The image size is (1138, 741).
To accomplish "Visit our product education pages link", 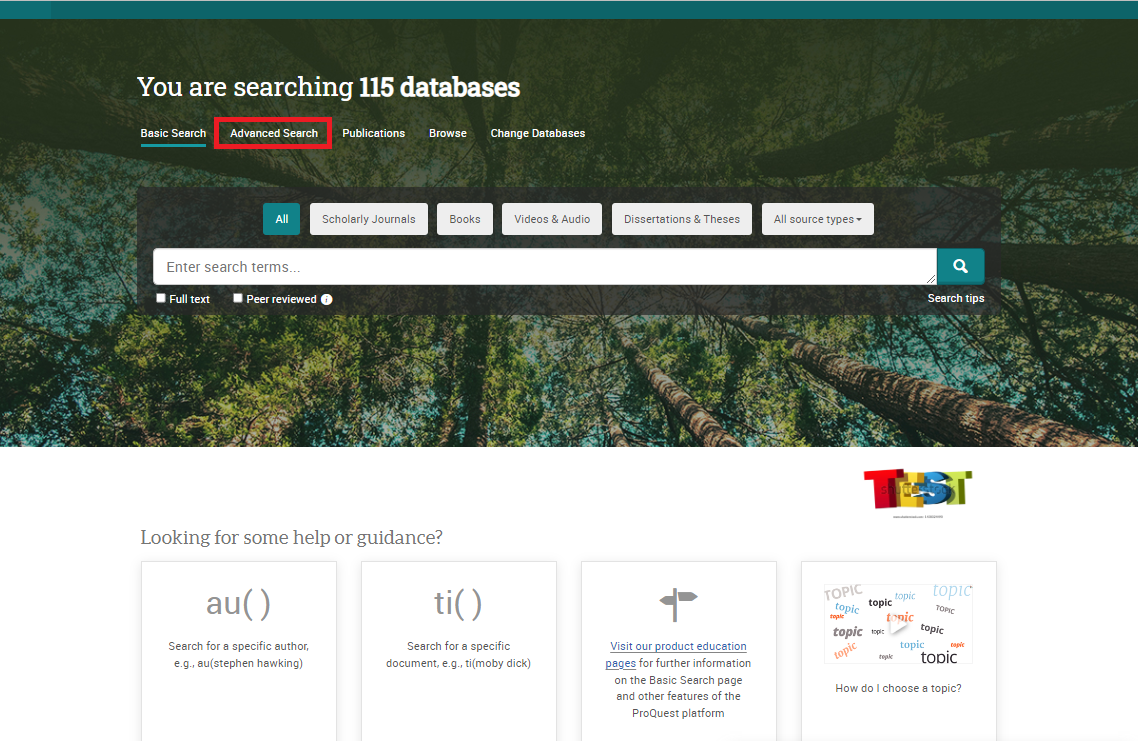I will (x=678, y=654).
